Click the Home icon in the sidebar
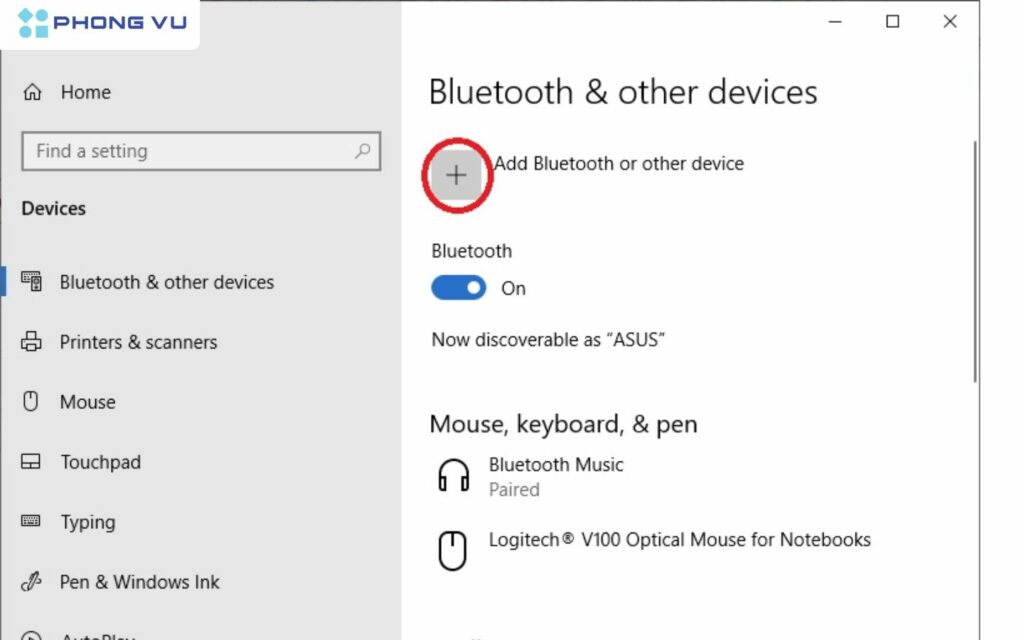This screenshot has height=640, width=1024. click(34, 91)
